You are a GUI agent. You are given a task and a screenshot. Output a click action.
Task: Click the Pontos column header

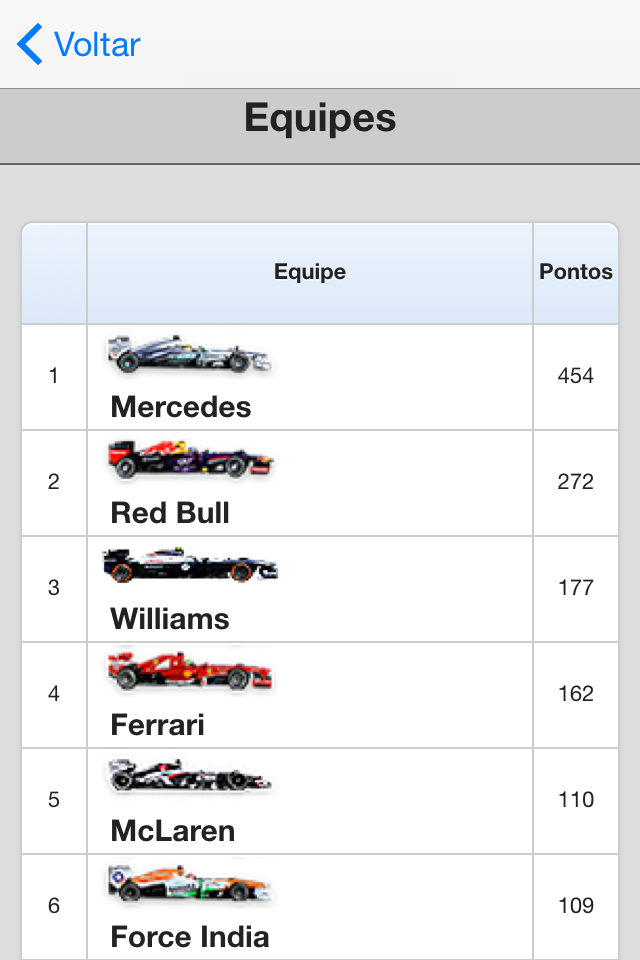[576, 272]
